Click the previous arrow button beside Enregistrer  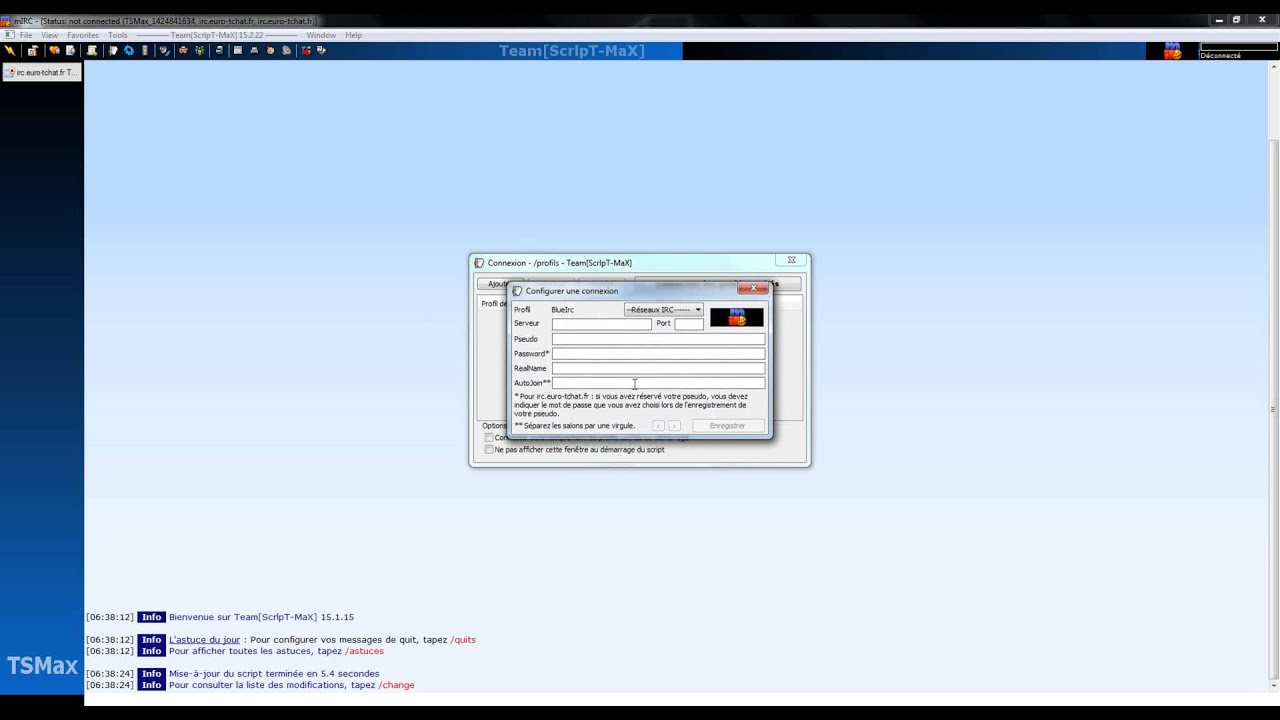coord(658,426)
